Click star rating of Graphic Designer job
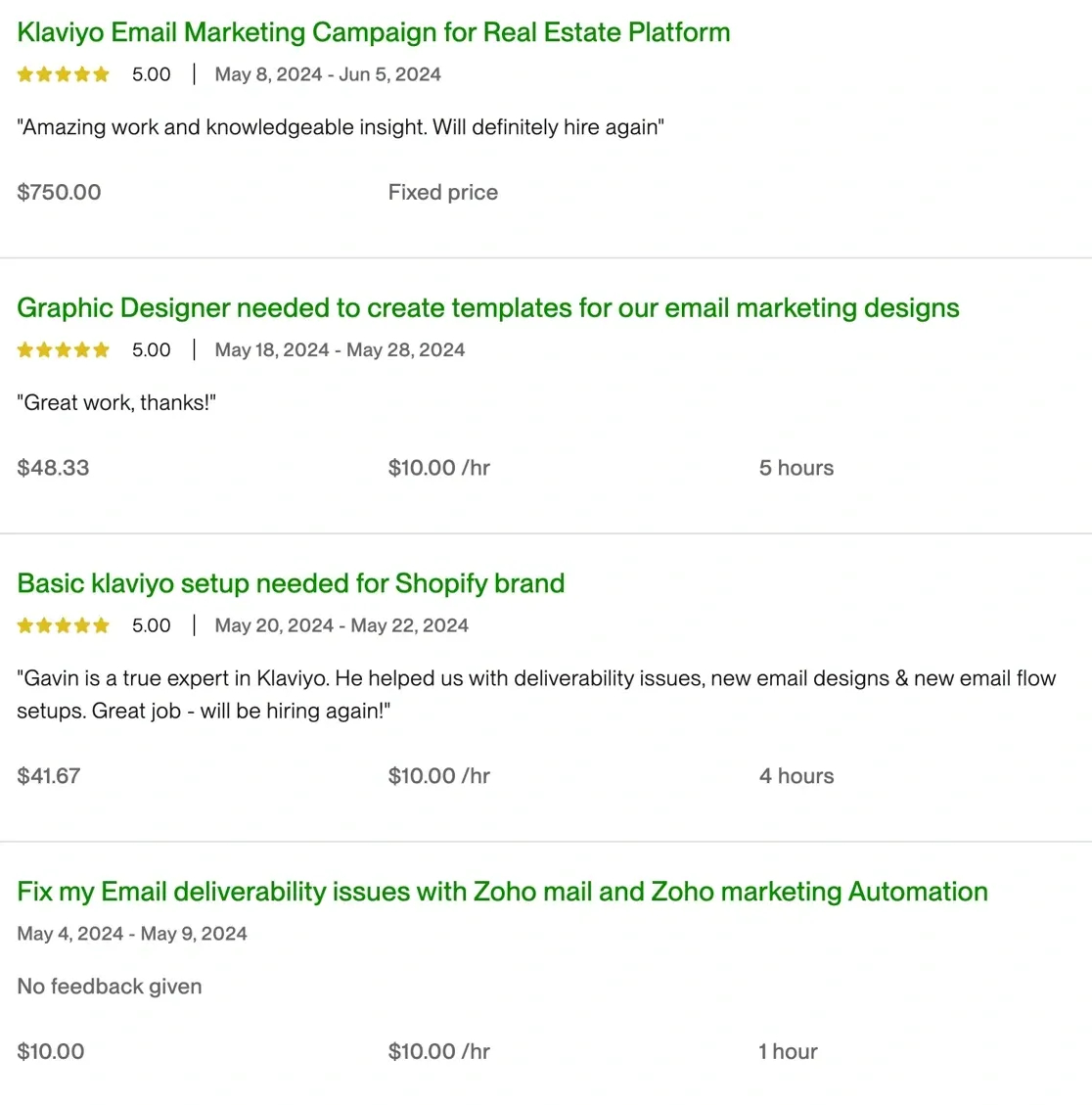Image resolution: width=1092 pixels, height=1105 pixels. point(64,349)
